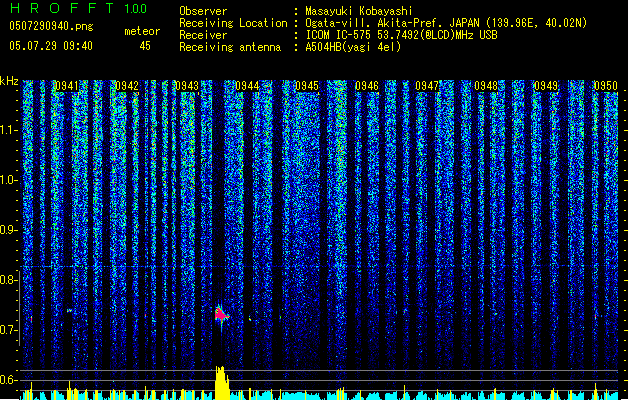
Task: Select the filename 0507290940.png
Action: coord(51,26)
